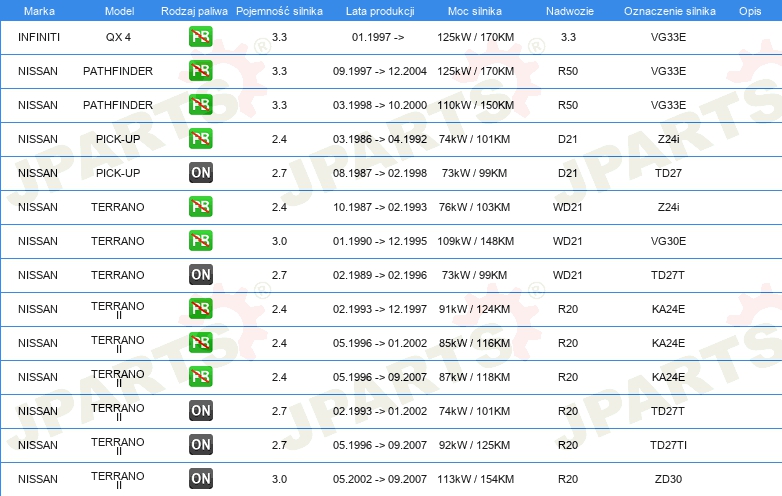Viewport: 782px width, 496px height.
Task: Click the 08.1987 -> 02.1998 date cell
Action: tap(380, 173)
